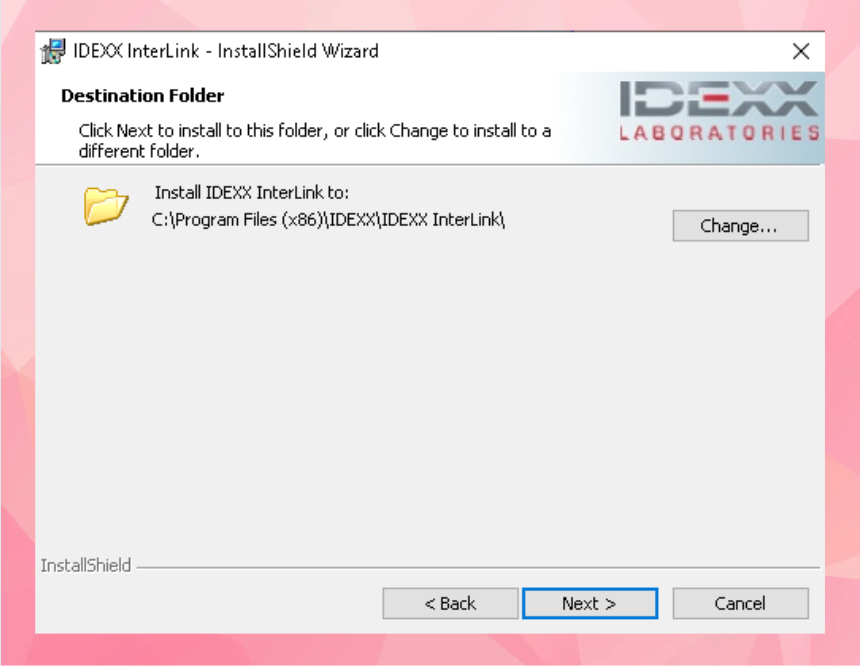Go to the previous step with < Back

pos(450,603)
